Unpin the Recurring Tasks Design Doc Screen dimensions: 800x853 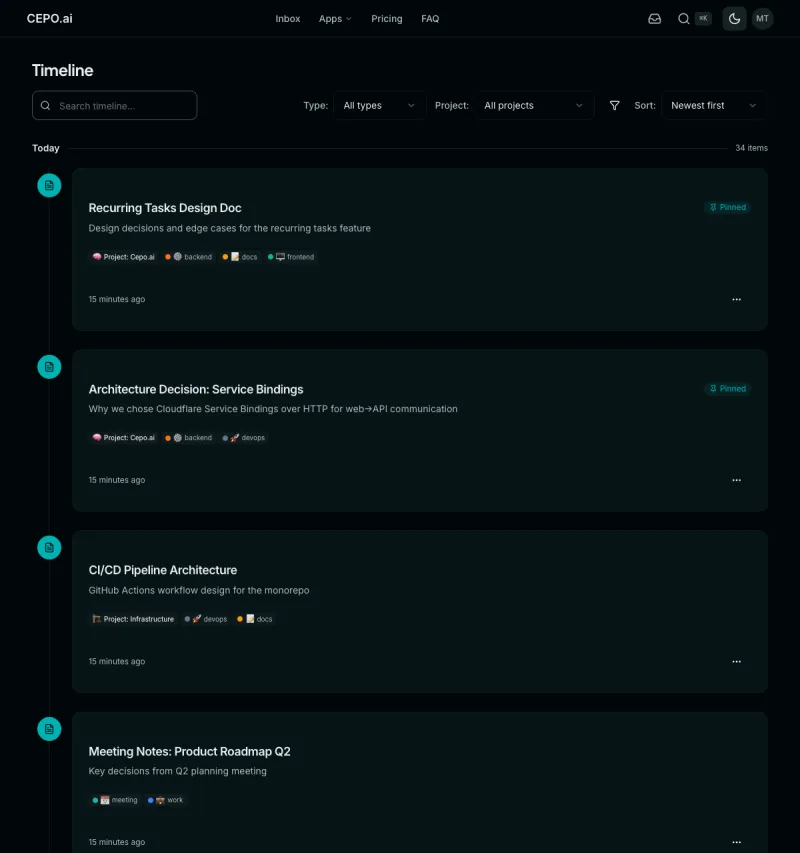[727, 207]
